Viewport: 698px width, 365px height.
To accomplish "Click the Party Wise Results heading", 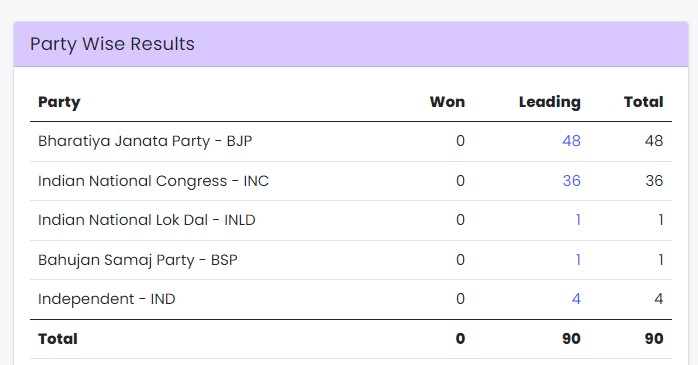I will tap(112, 44).
